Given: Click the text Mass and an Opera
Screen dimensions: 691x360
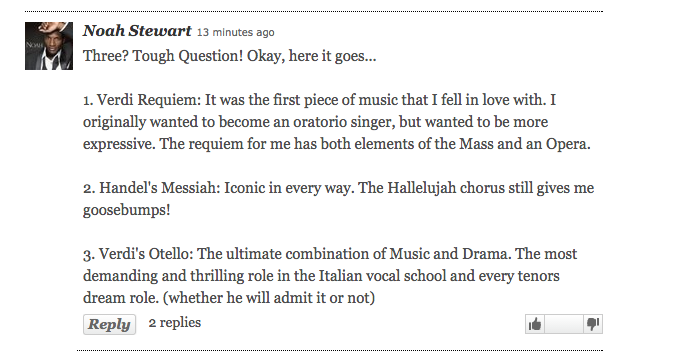Looking at the screenshot, I should click(524, 144).
